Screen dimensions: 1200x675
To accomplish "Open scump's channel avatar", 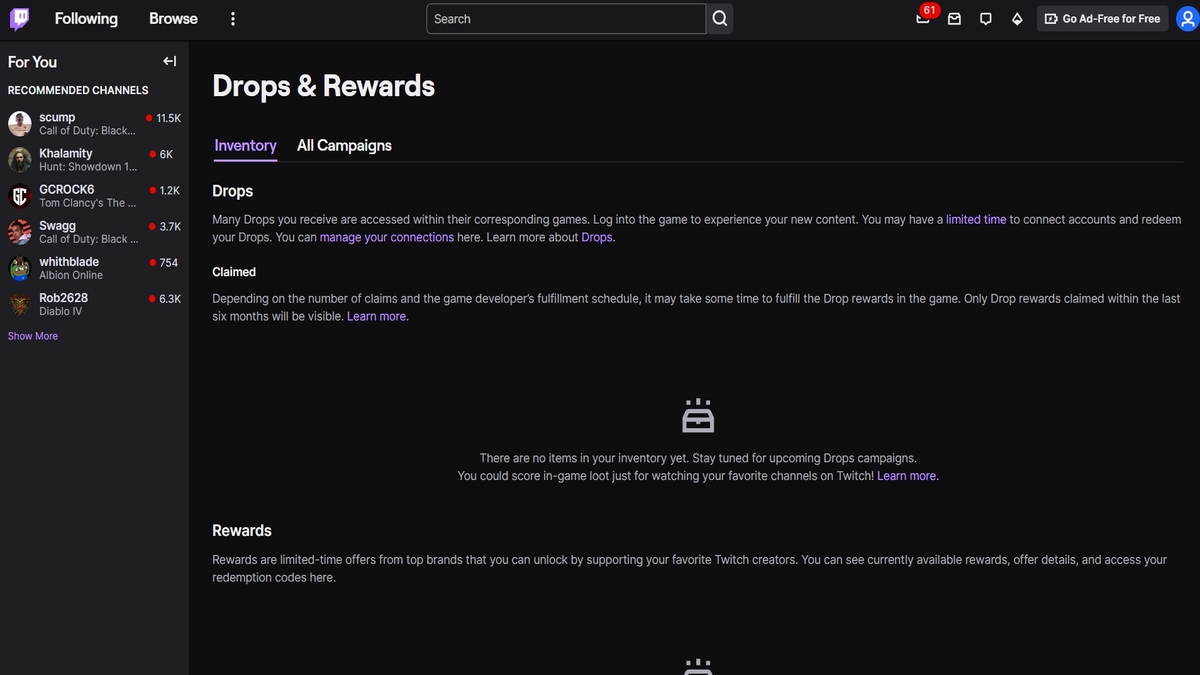I will pos(20,124).
